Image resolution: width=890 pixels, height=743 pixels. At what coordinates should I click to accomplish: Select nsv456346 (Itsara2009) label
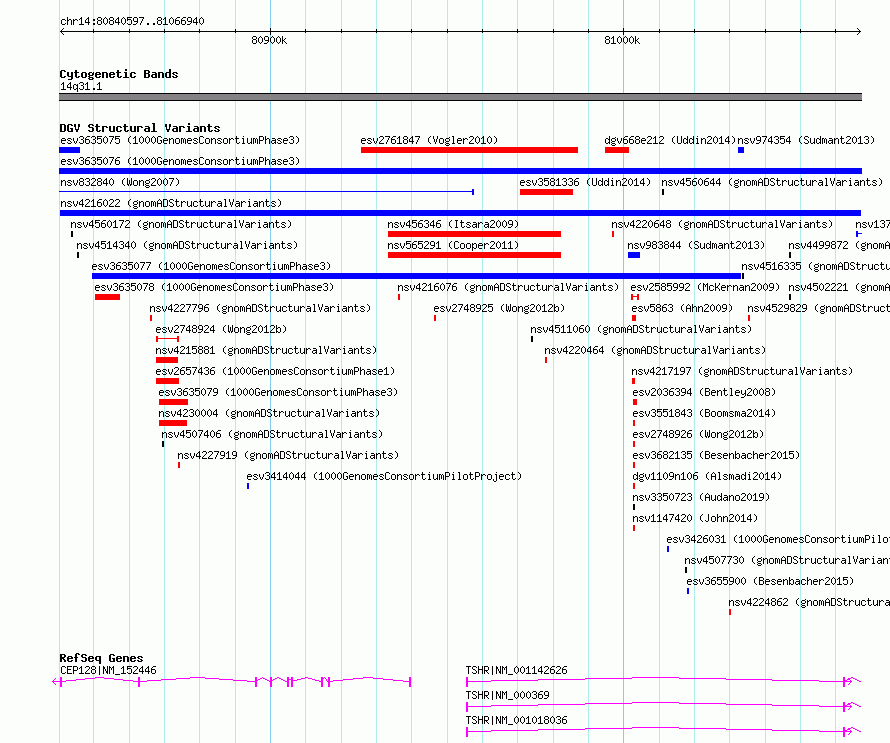pos(453,224)
